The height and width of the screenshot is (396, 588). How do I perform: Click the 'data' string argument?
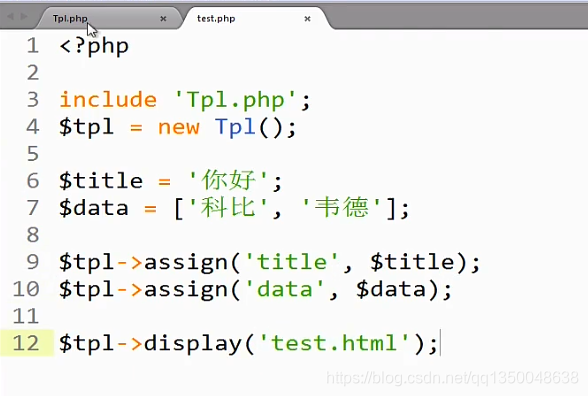click(x=285, y=289)
